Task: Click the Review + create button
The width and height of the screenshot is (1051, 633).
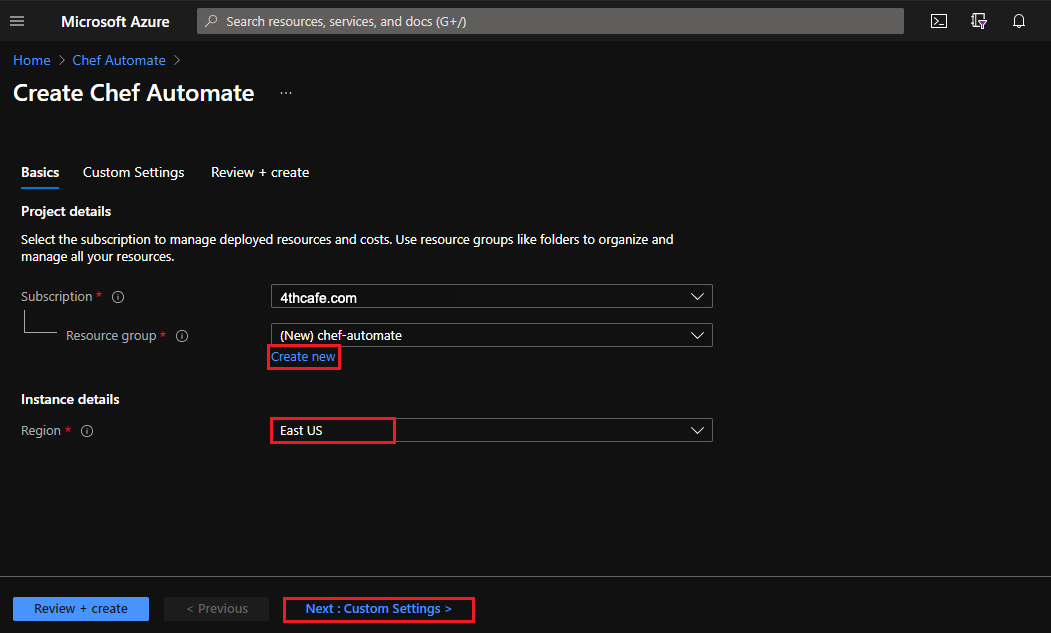Action: 80,608
